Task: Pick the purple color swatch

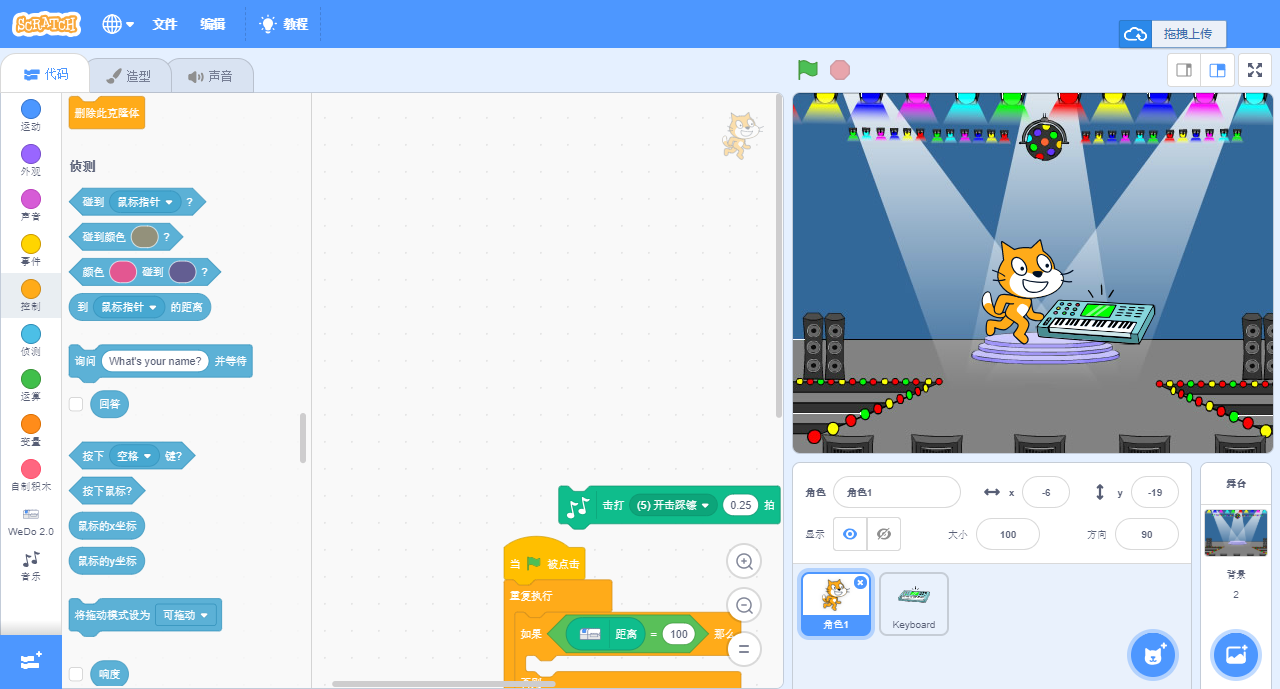Action: (x=182, y=272)
